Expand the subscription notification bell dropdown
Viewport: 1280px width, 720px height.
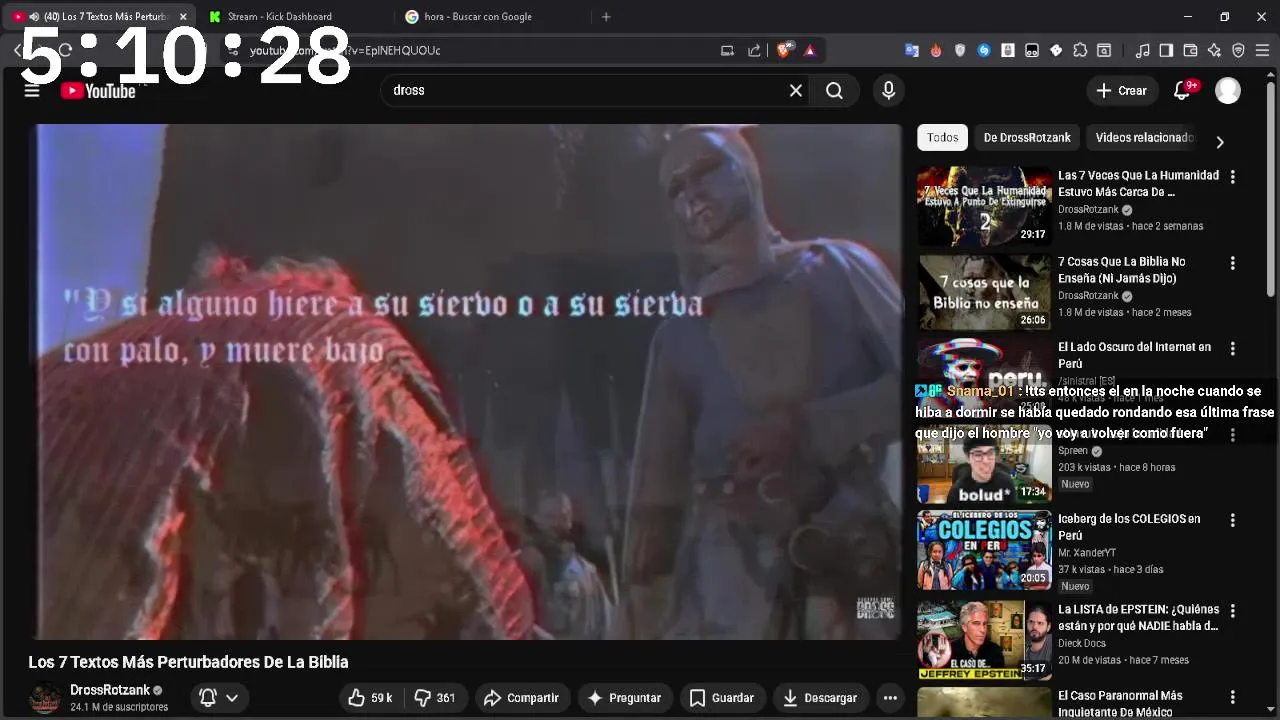pyautogui.click(x=232, y=698)
